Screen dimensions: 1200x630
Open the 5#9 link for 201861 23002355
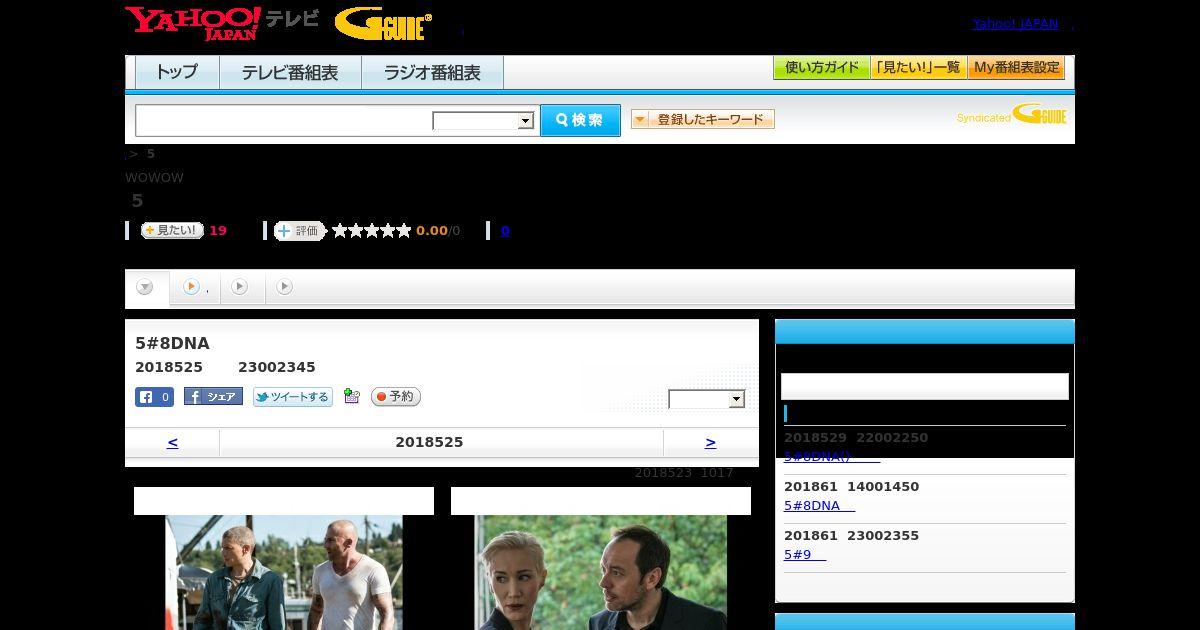(x=805, y=555)
